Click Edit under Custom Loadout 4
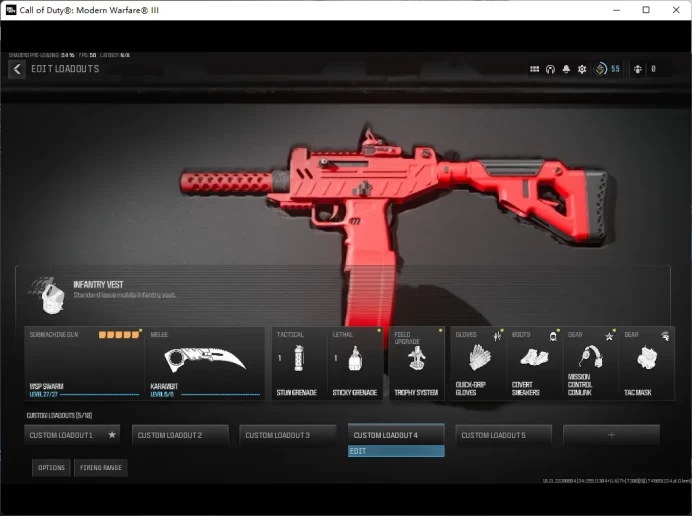The height and width of the screenshot is (516, 692). 396,451
